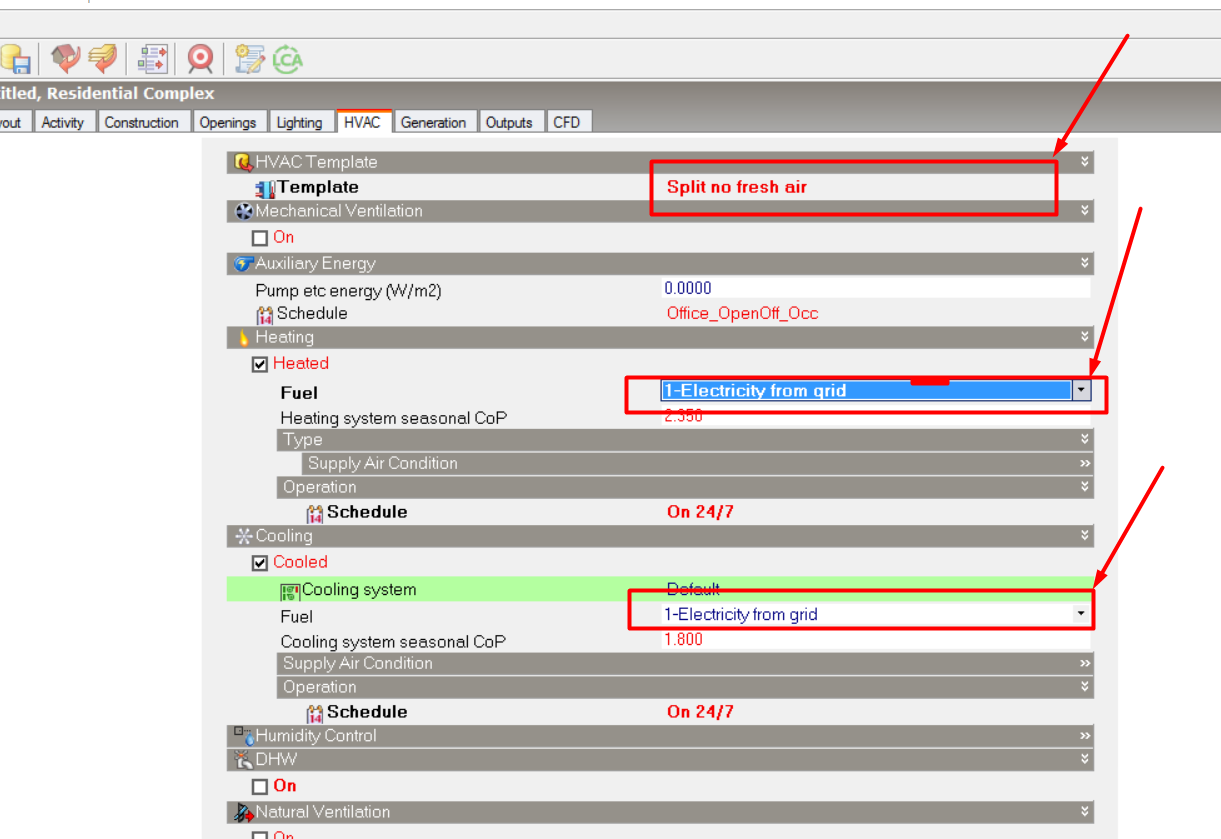Collapse the Heating section chevron
The width and height of the screenshot is (1221, 839).
(1084, 337)
